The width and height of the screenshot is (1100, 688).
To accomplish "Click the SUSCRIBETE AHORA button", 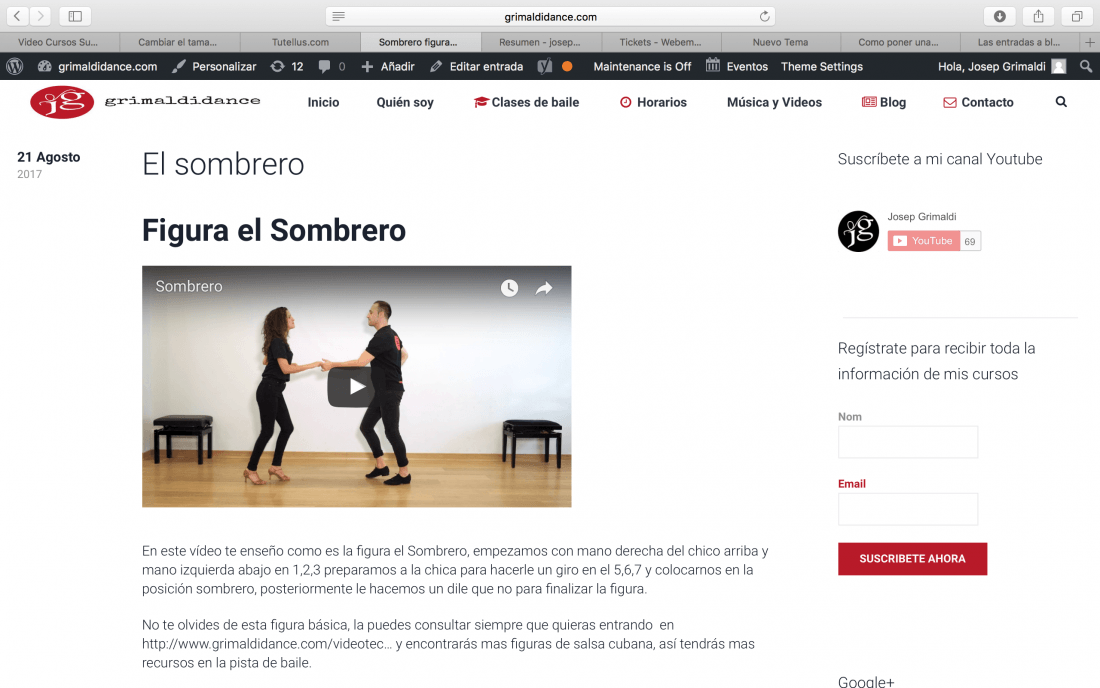I will pos(912,559).
